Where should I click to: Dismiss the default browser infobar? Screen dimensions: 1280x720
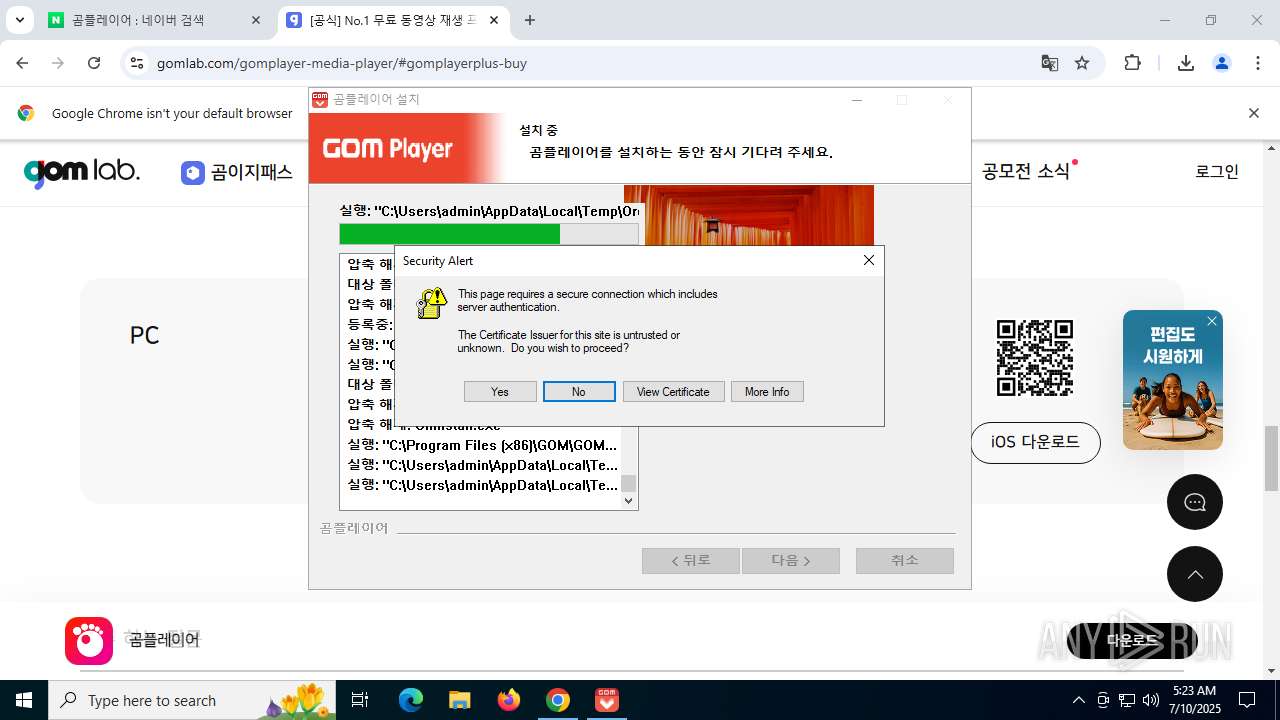(x=1253, y=113)
